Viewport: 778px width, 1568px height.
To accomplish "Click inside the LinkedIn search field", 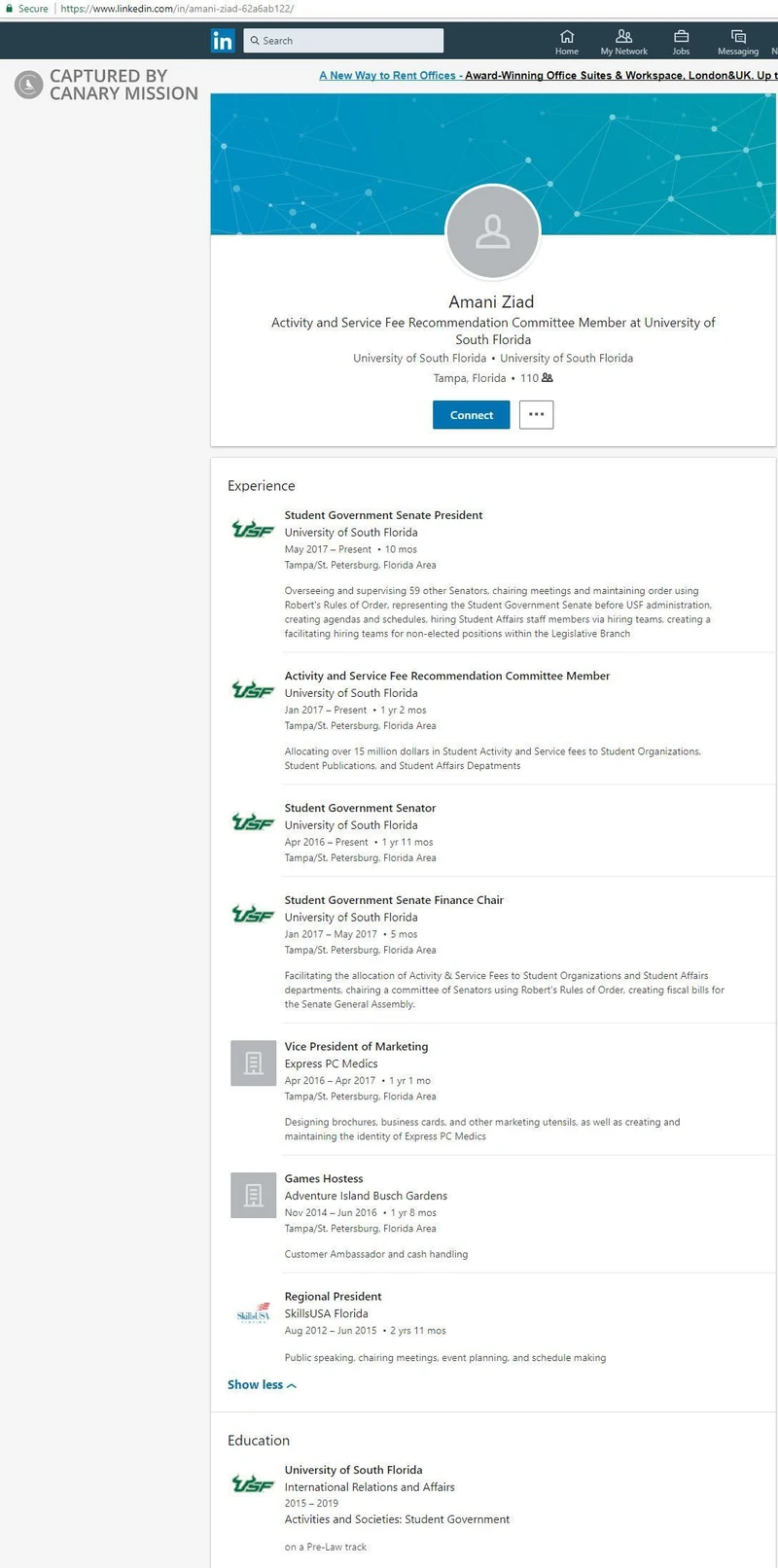I will click(343, 40).
